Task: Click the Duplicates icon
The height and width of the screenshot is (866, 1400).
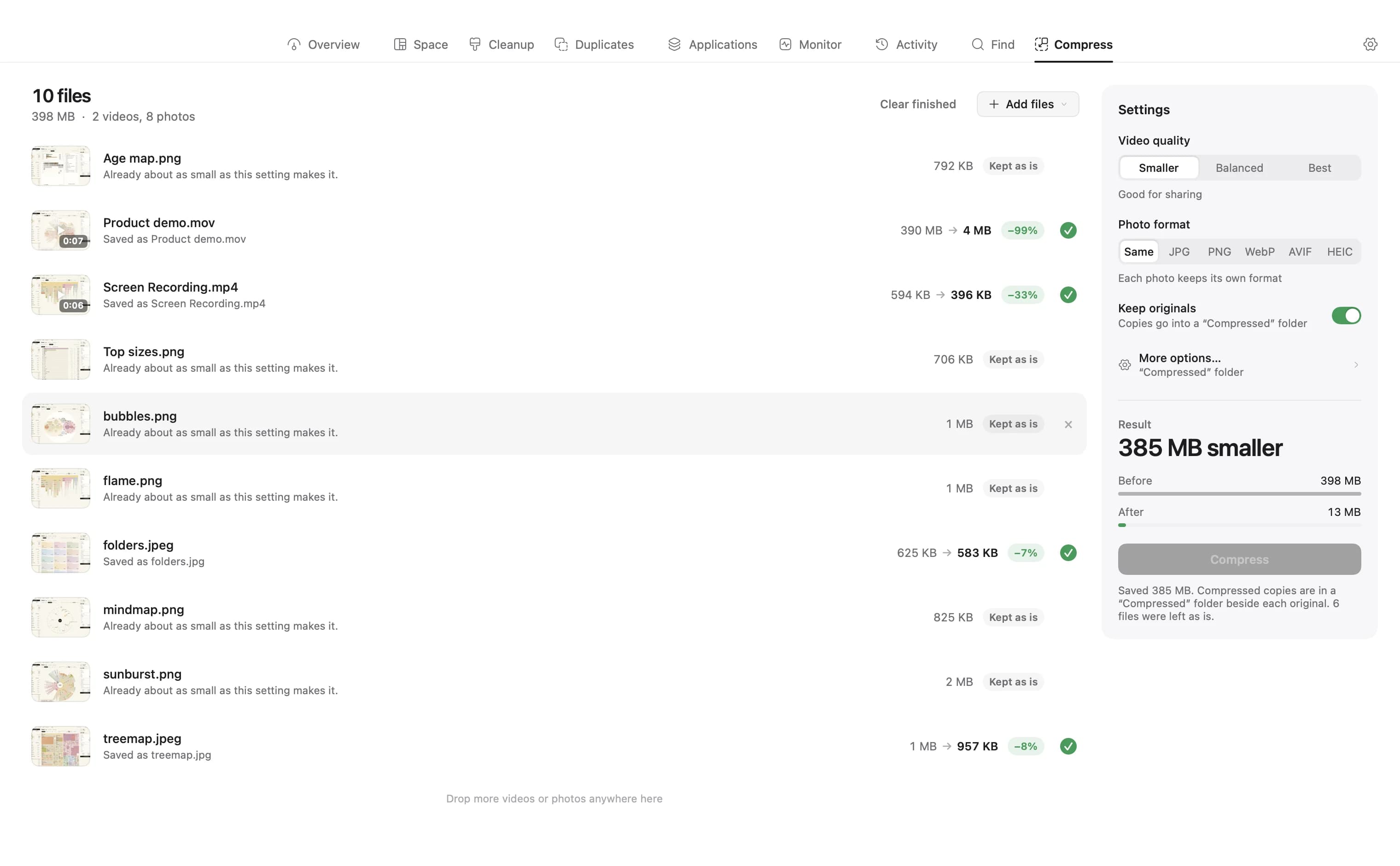Action: (561, 44)
